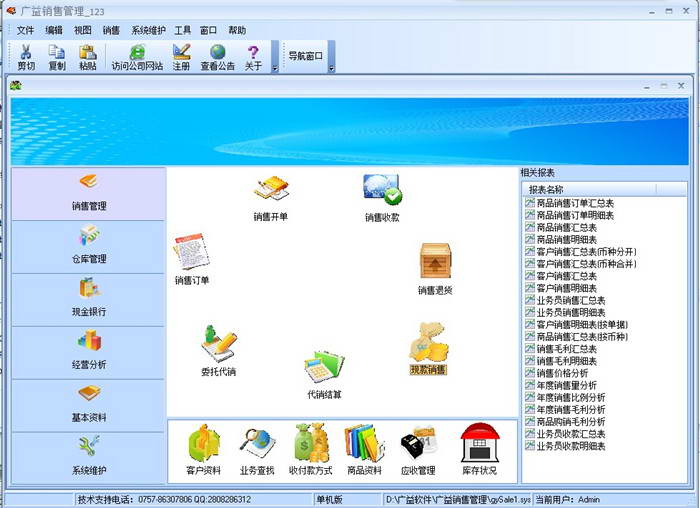Select 系统维护 in the sidebar

tap(88, 458)
